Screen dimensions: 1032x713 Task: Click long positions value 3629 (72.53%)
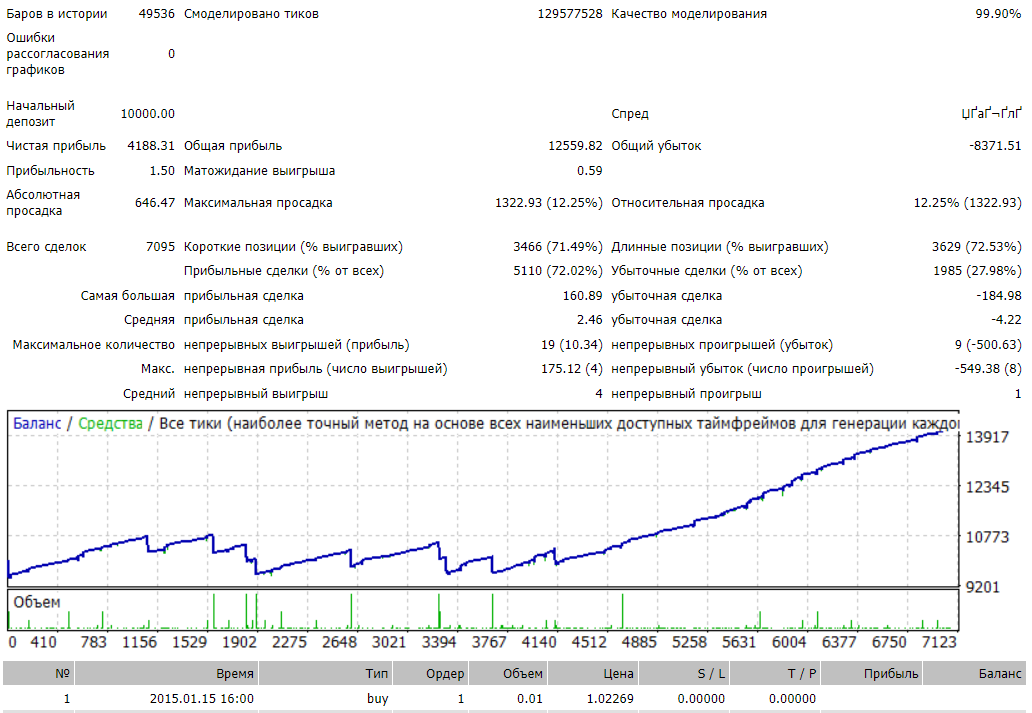coord(977,247)
